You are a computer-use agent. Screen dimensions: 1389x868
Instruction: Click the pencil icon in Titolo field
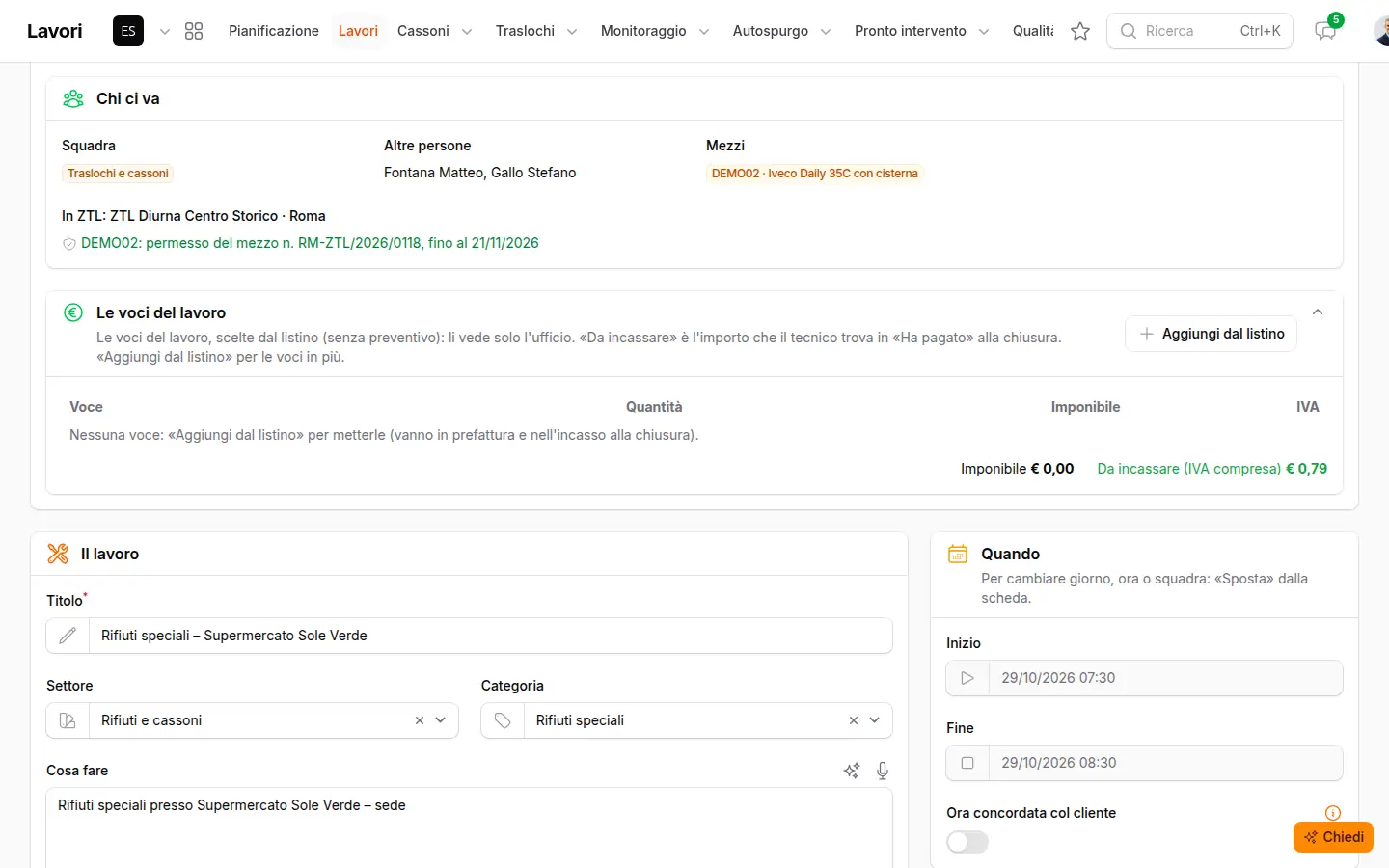[x=68, y=636]
